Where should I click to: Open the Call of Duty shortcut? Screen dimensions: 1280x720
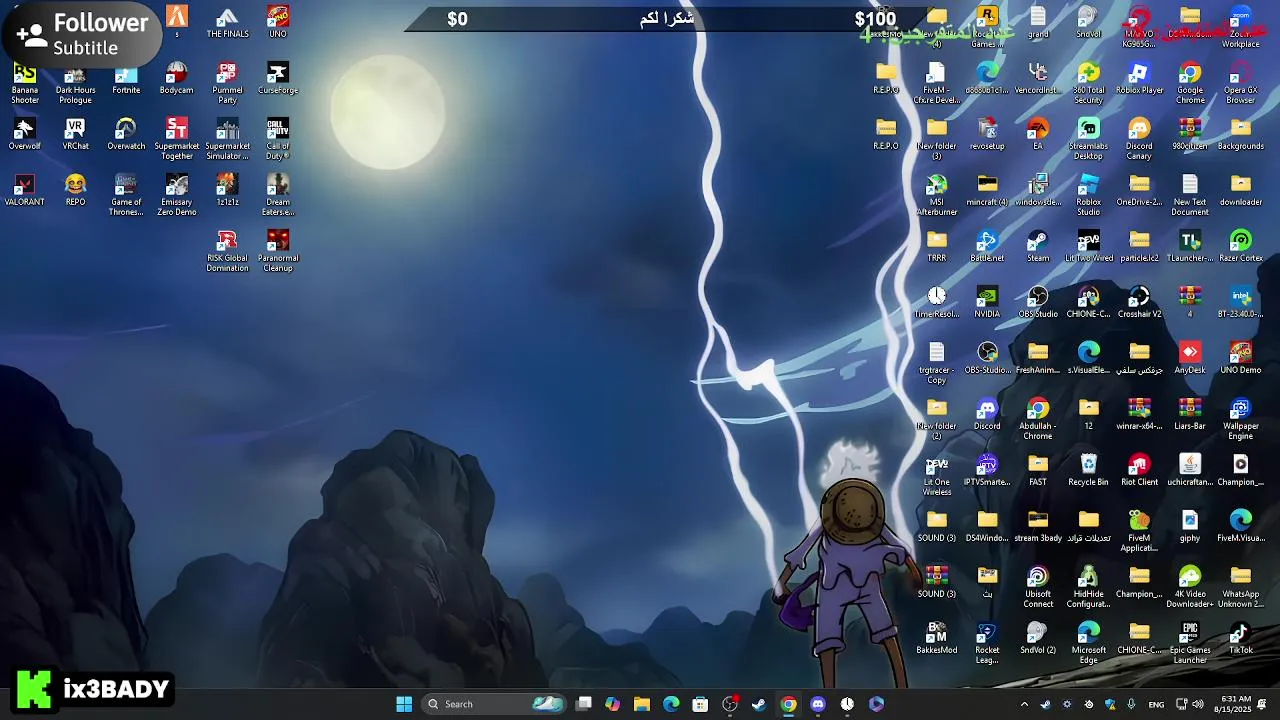coord(278,139)
